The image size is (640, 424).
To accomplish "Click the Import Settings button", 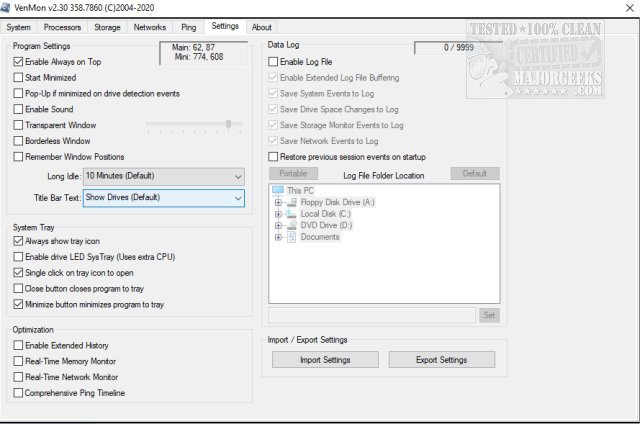I will (325, 360).
